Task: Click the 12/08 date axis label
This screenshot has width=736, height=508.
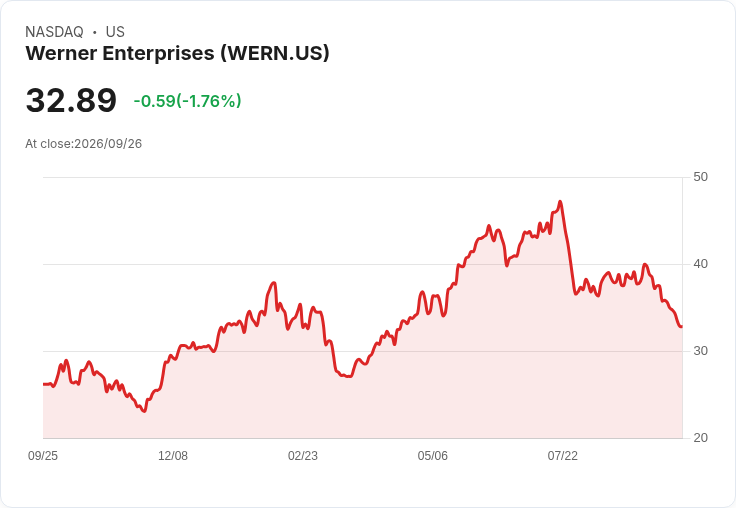Action: coord(173,455)
